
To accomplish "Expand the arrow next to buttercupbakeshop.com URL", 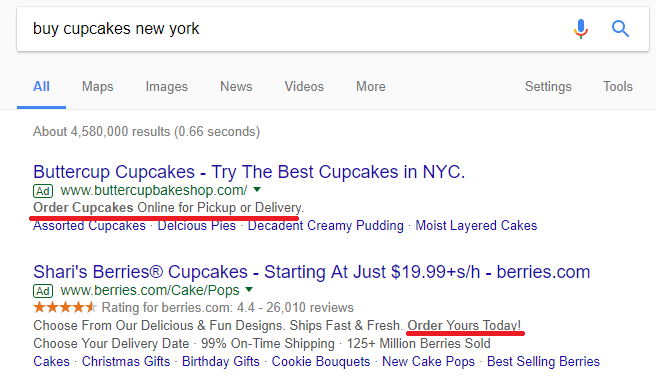I will [x=257, y=190].
